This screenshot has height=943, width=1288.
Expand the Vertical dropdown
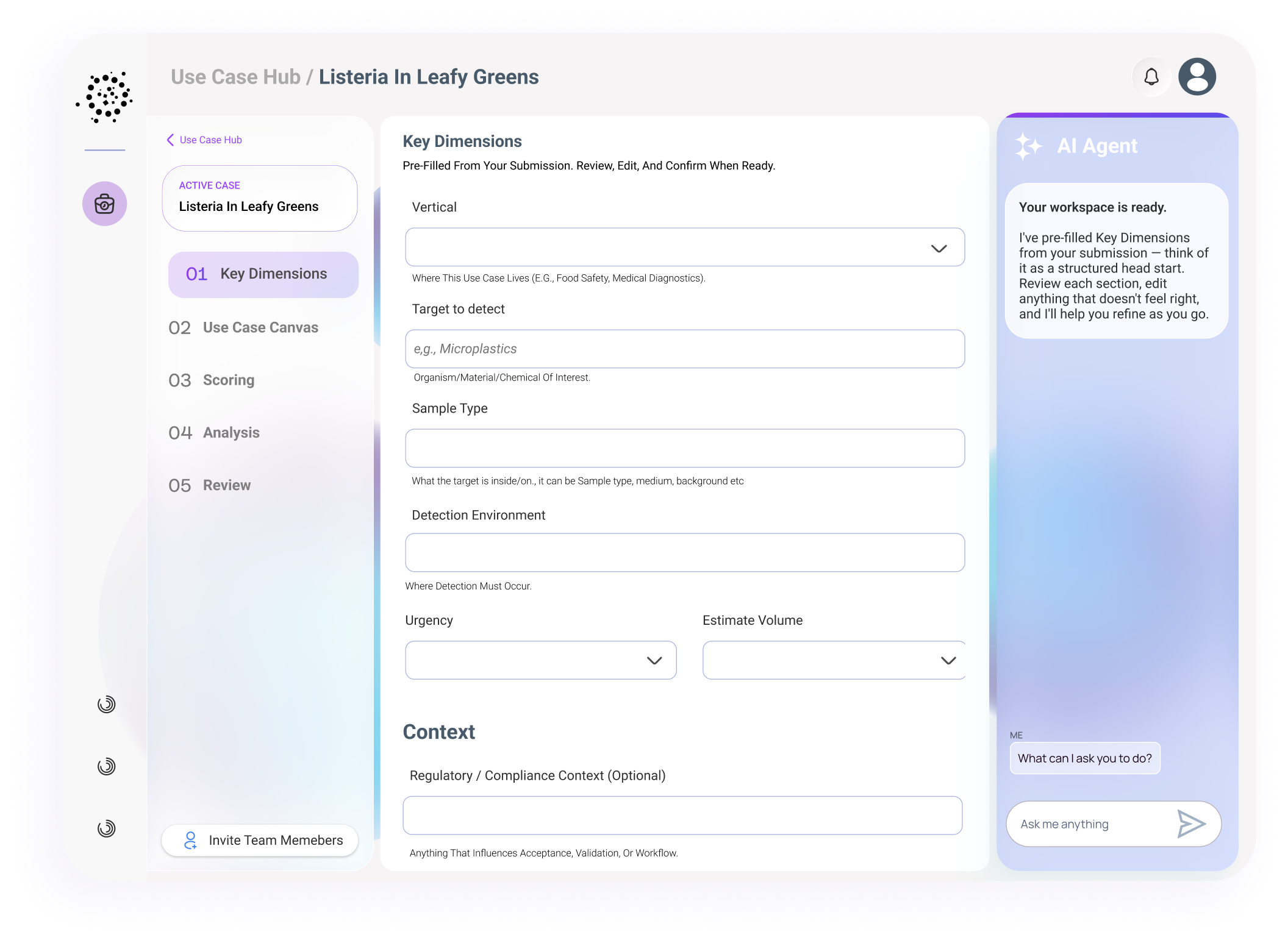coord(684,247)
